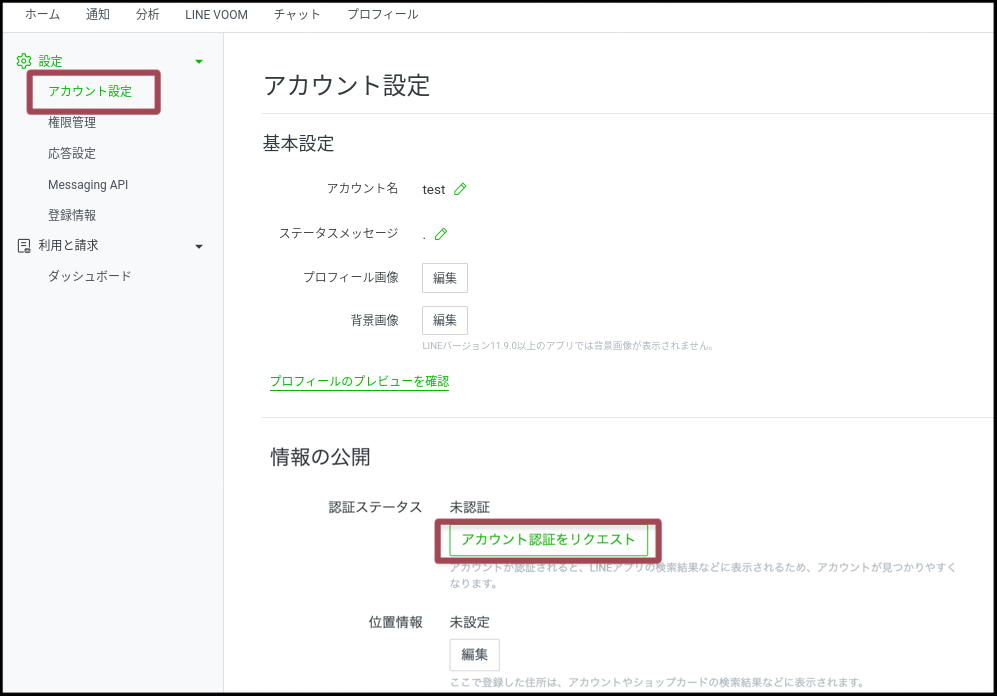Open プロフィールのプレビューを確認 link

point(359,381)
